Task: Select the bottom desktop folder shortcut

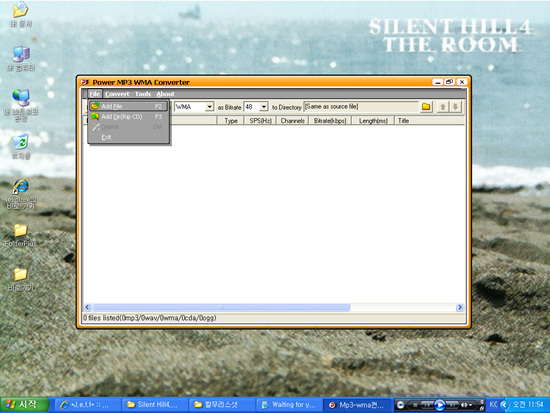Action: [21, 279]
